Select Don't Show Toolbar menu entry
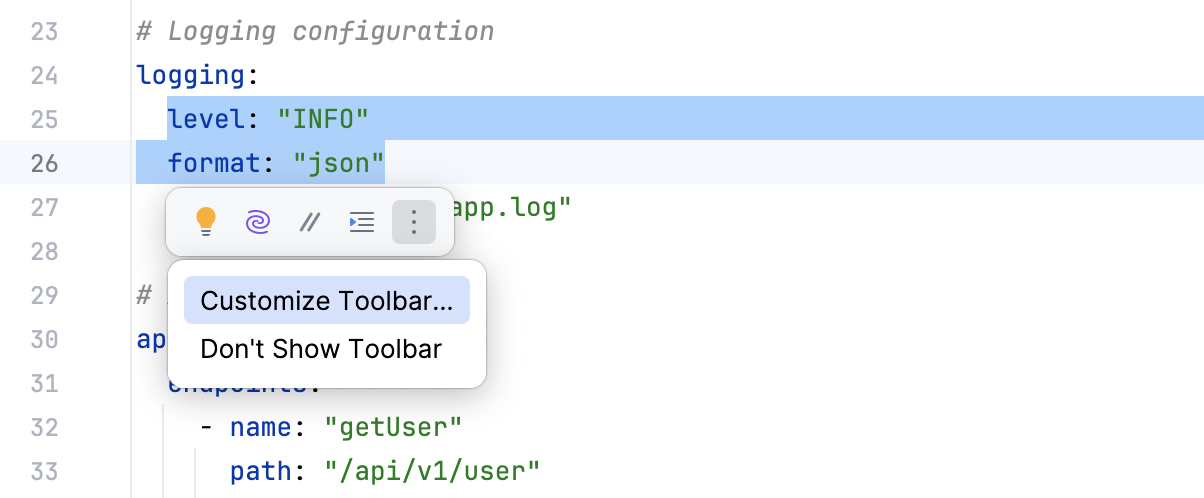This screenshot has width=1204, height=498. [321, 349]
